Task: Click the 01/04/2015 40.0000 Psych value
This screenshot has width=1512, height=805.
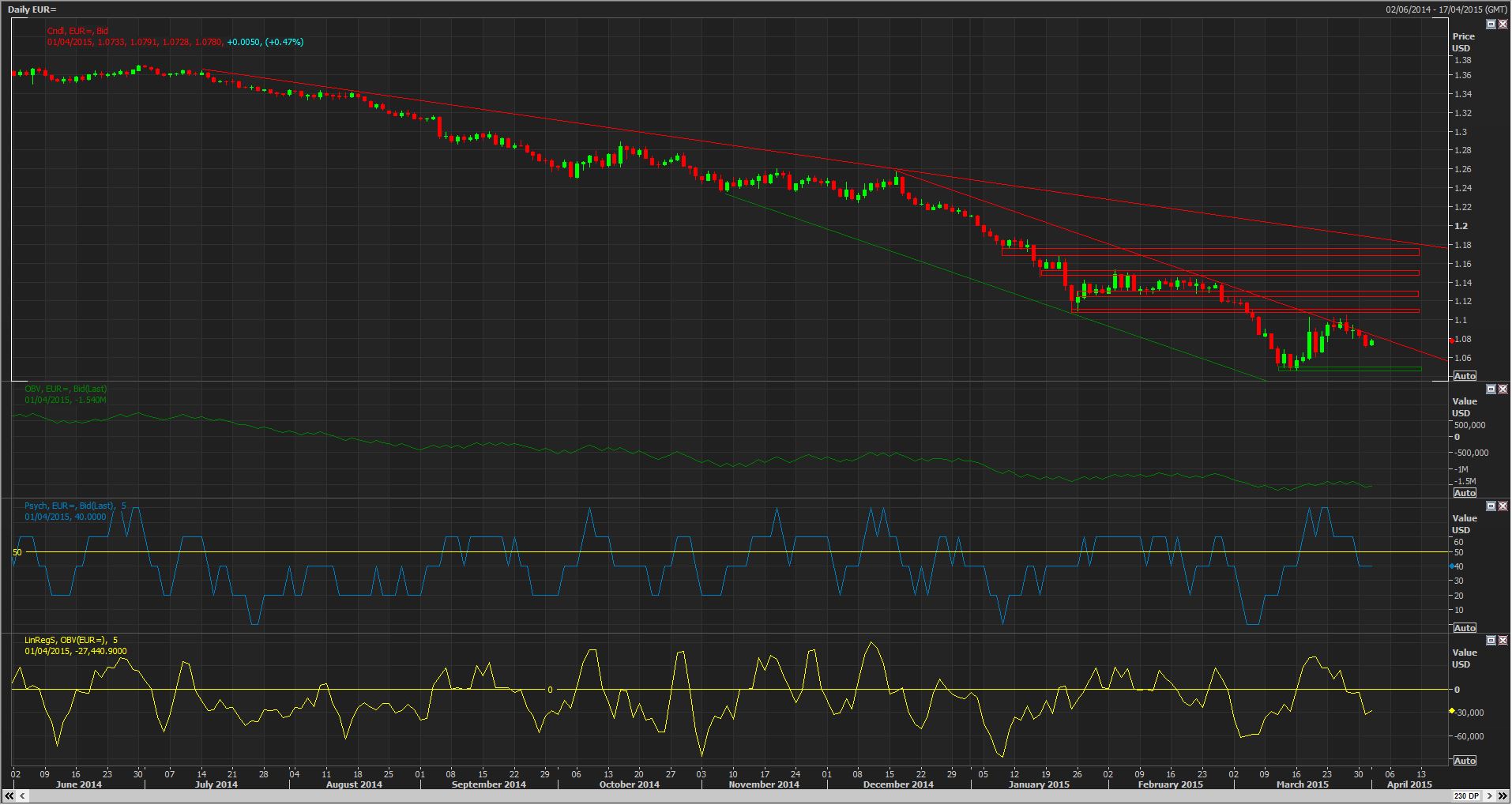Action: pyautogui.click(x=65, y=517)
